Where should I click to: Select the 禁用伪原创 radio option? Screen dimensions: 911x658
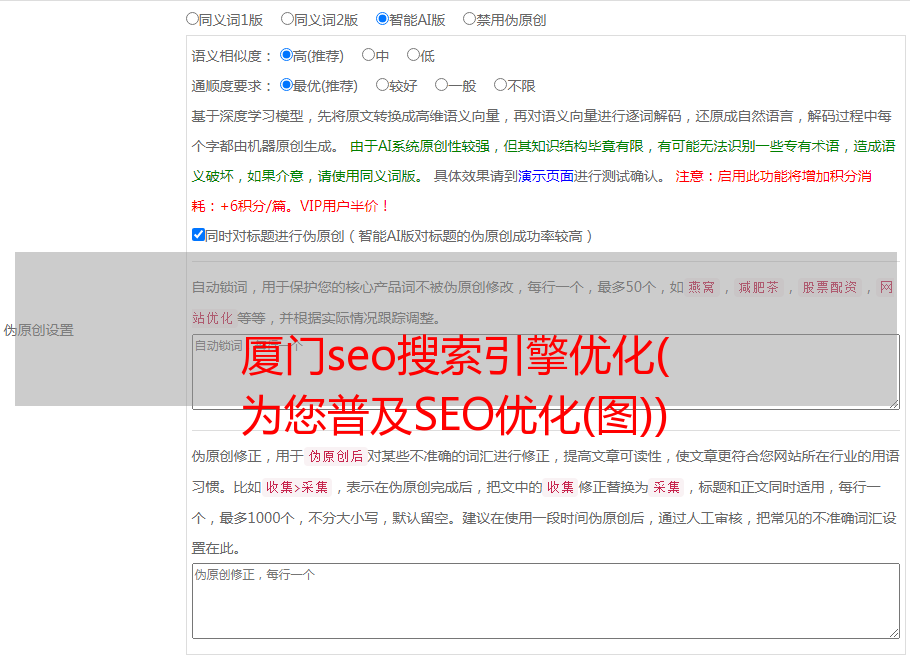(469, 19)
